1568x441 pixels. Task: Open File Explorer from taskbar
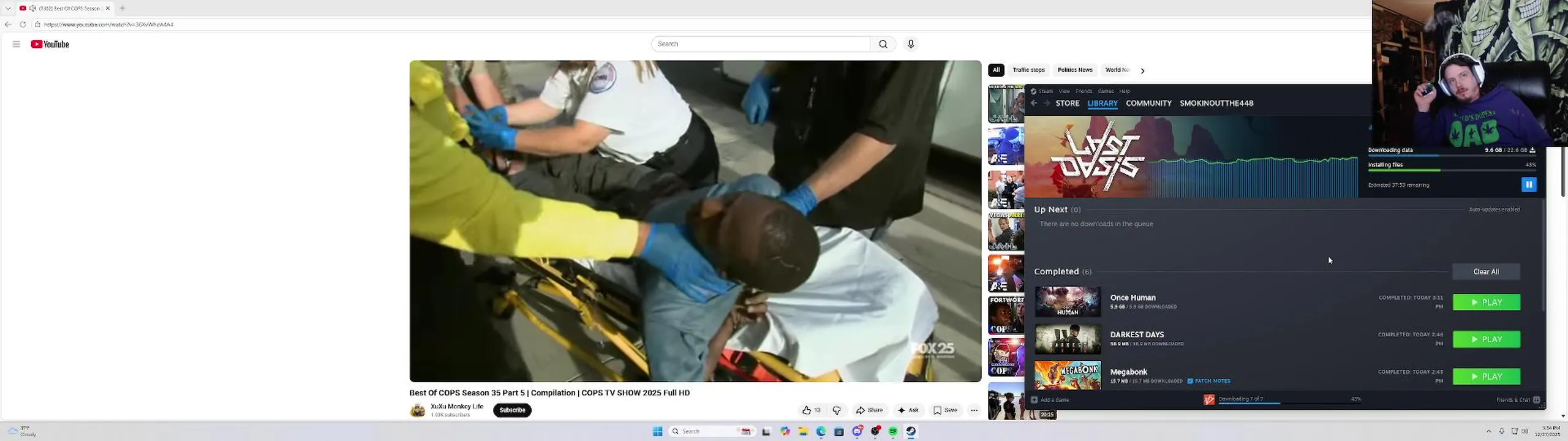[x=803, y=431]
